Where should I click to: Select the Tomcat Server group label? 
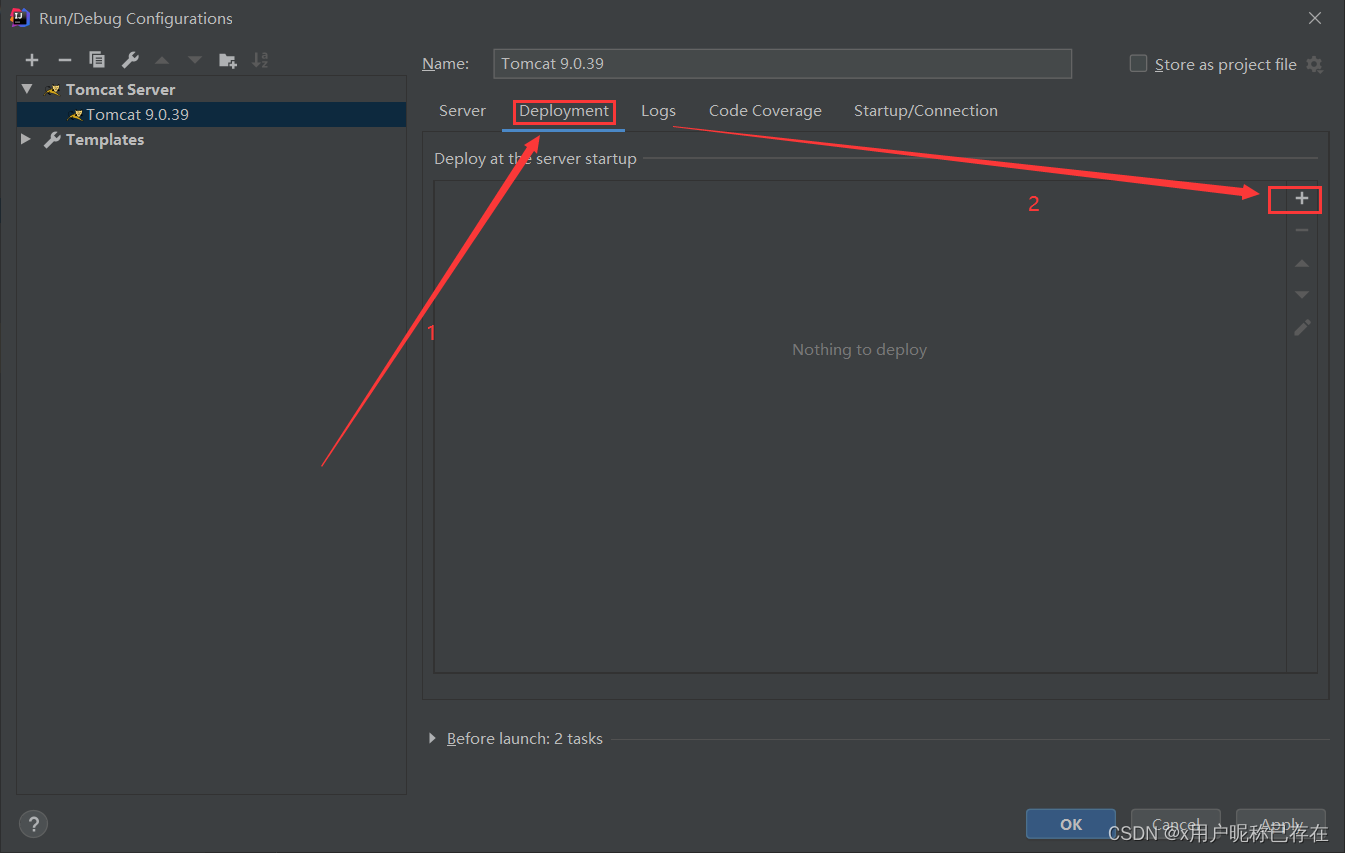point(120,89)
